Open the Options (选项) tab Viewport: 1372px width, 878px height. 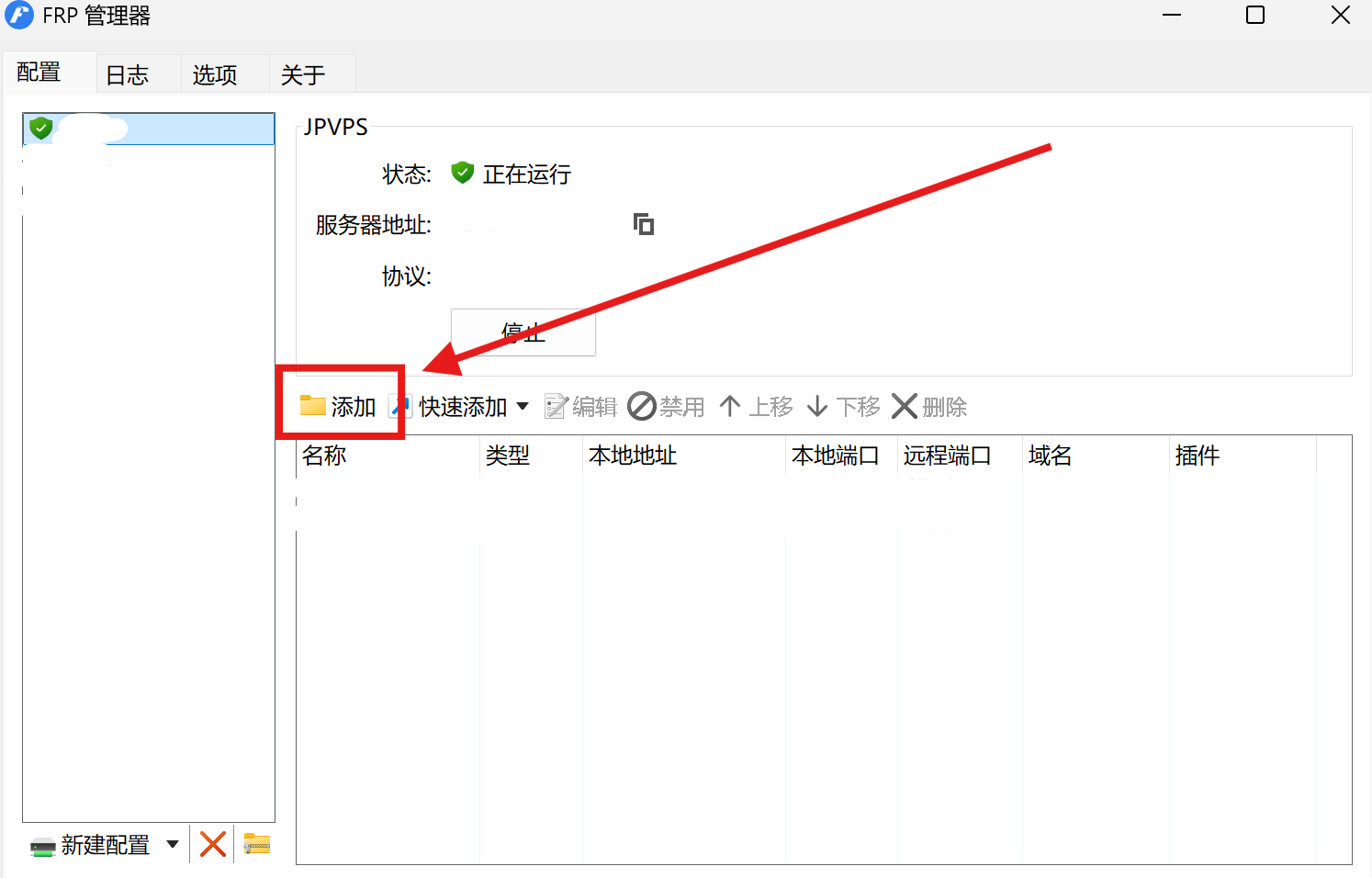tap(215, 75)
